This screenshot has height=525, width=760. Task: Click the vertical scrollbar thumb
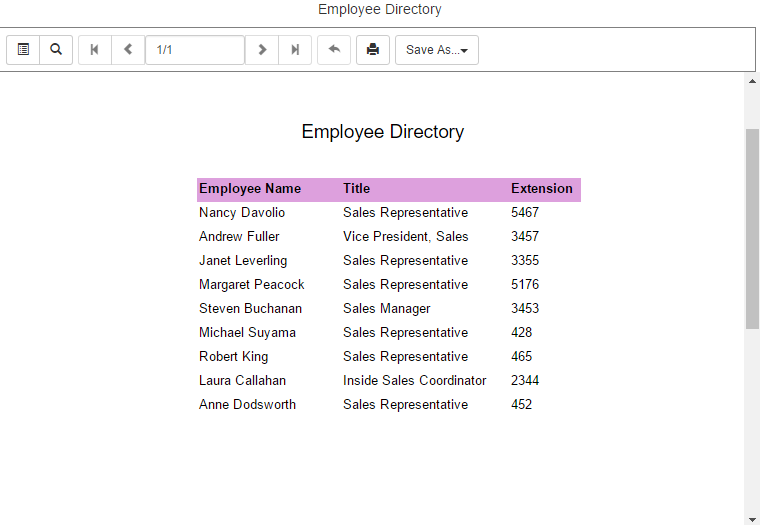752,229
